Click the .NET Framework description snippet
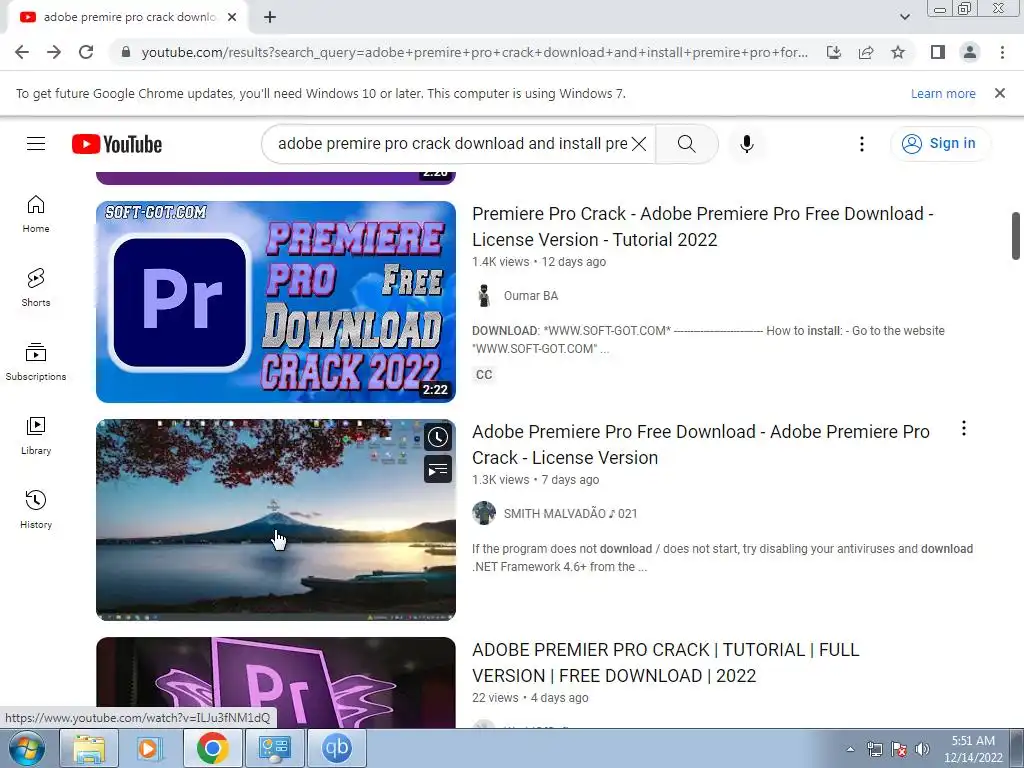1024x768 pixels. 722,558
